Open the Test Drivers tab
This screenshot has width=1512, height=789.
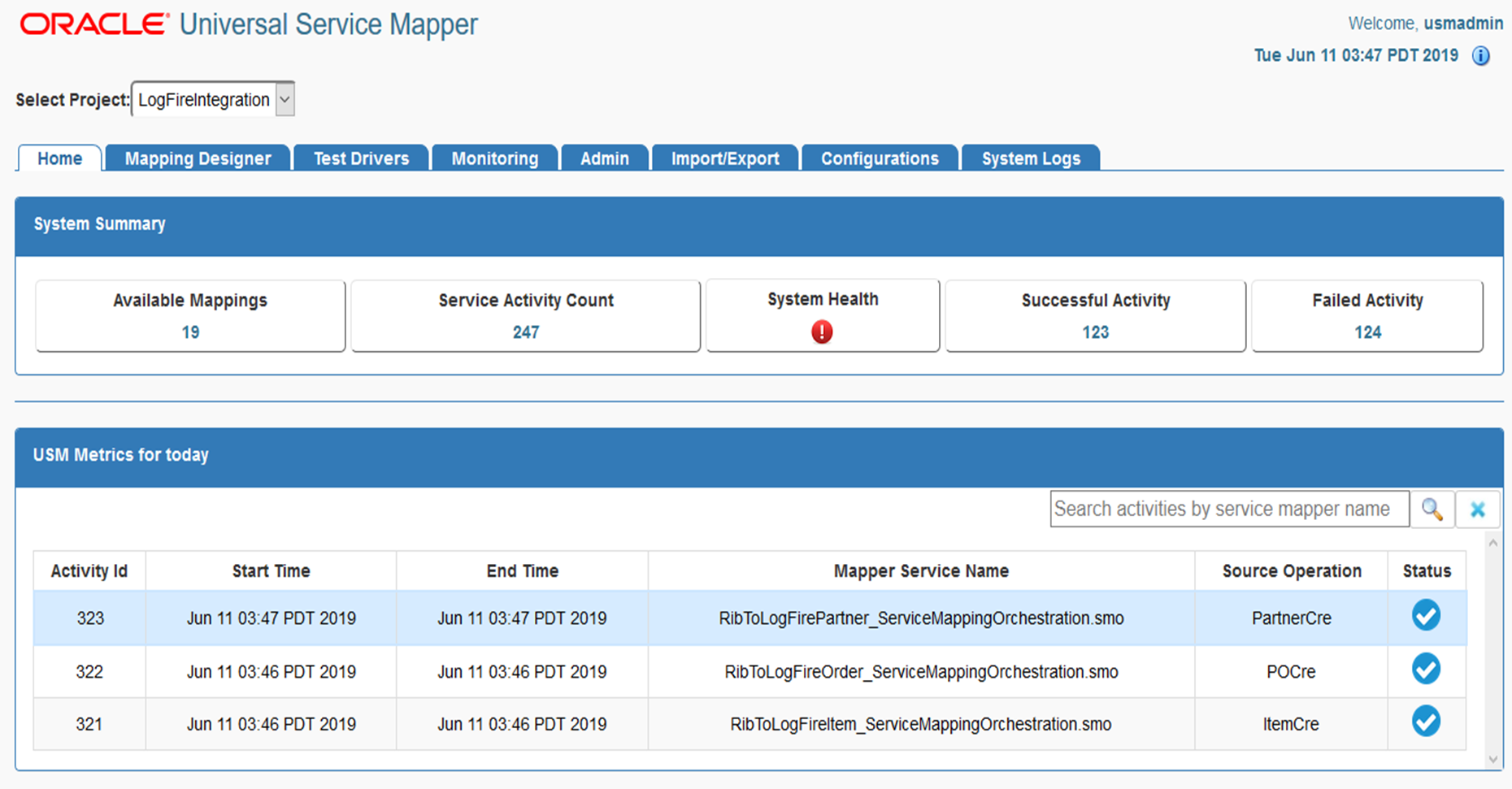[361, 158]
